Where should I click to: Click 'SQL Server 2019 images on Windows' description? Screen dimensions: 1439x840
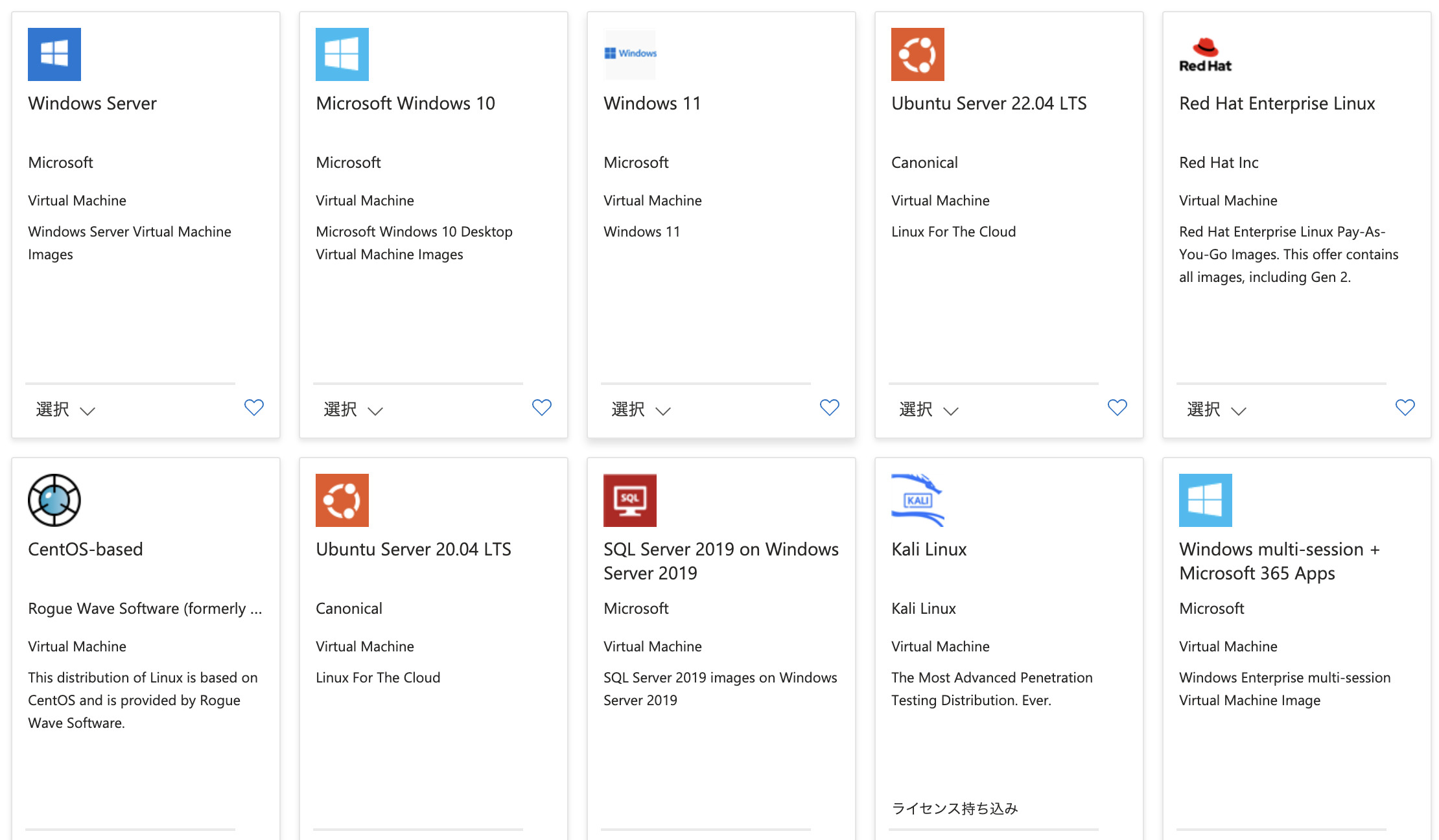pyautogui.click(x=720, y=688)
